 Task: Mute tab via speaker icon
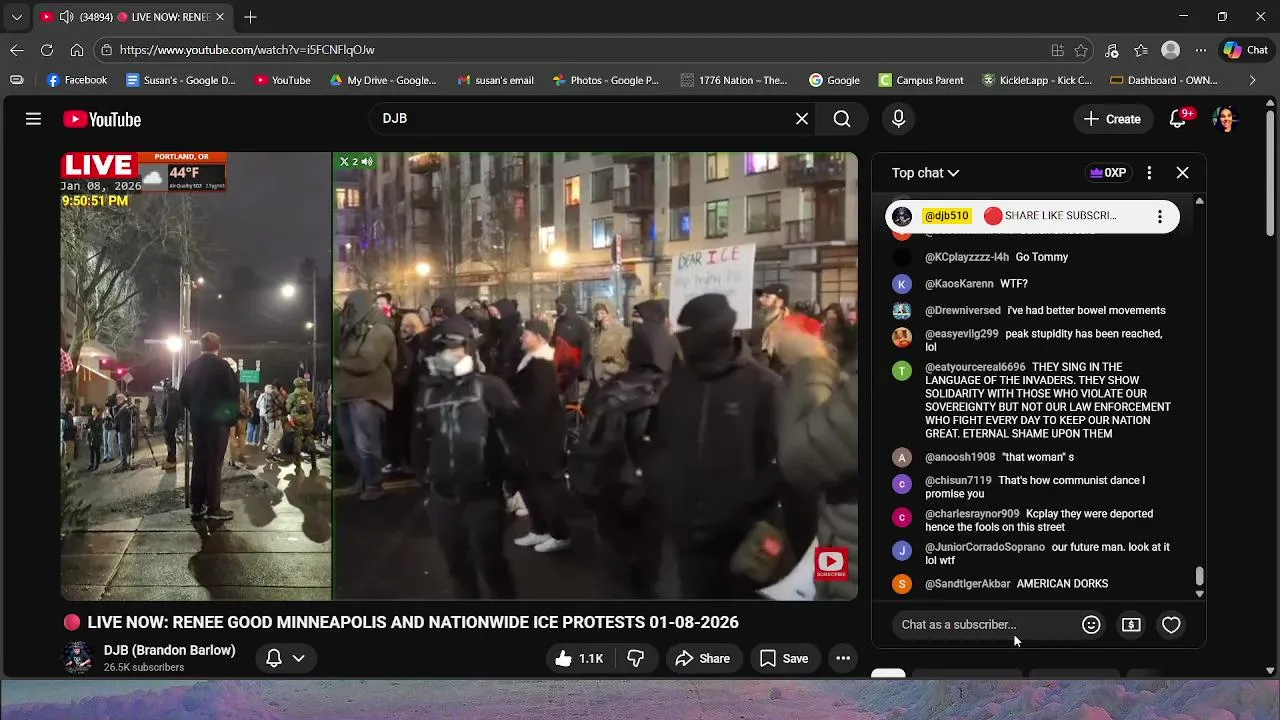tap(66, 17)
